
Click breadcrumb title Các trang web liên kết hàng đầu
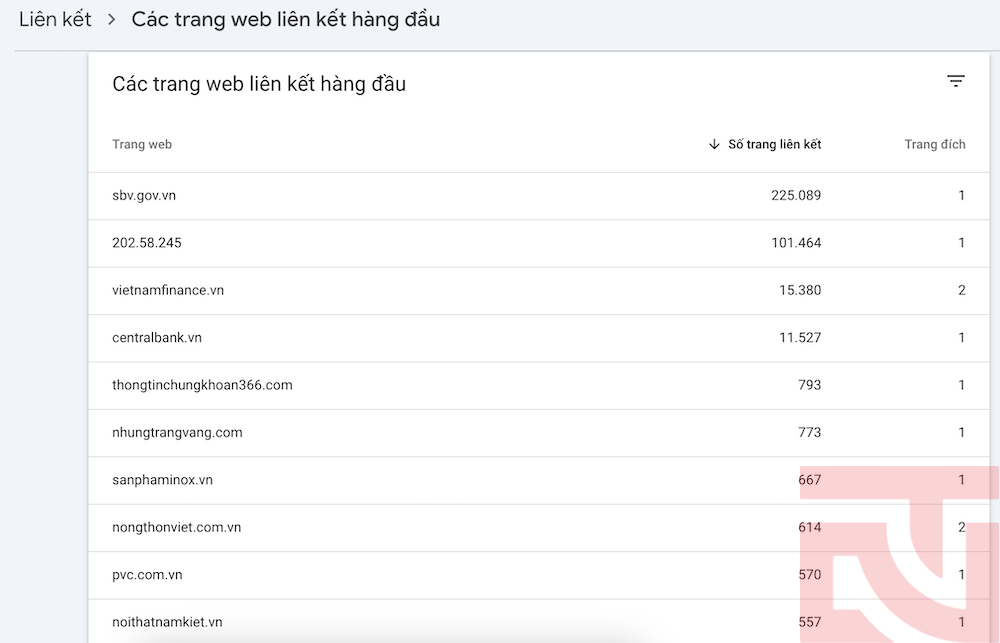click(286, 19)
